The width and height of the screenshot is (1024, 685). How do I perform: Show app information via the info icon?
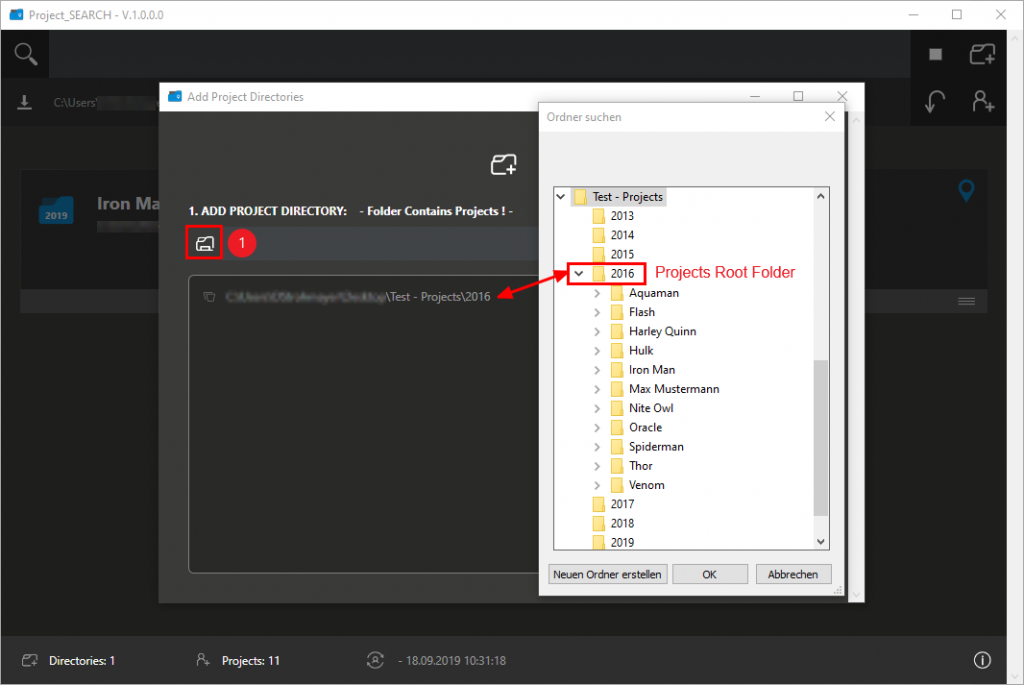point(982,660)
